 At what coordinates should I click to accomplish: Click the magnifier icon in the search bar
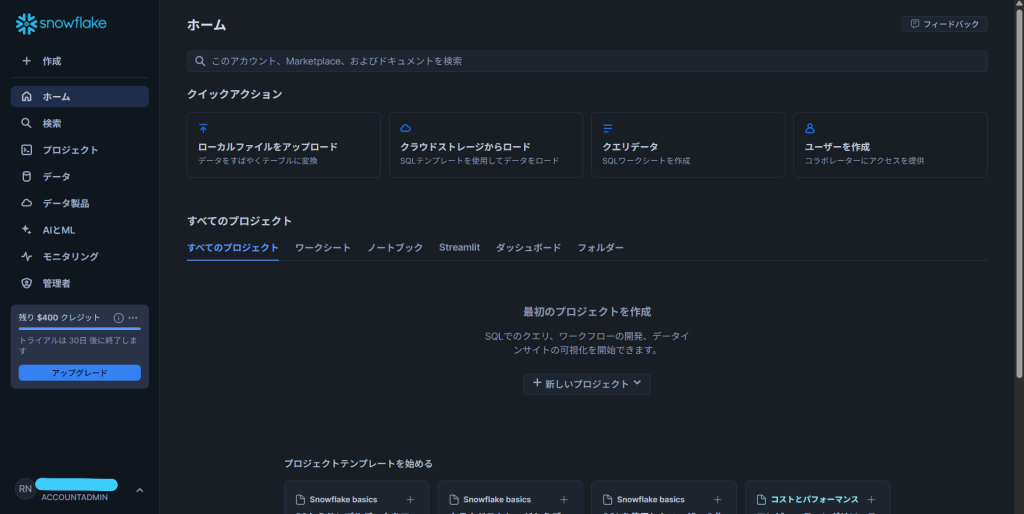(200, 61)
